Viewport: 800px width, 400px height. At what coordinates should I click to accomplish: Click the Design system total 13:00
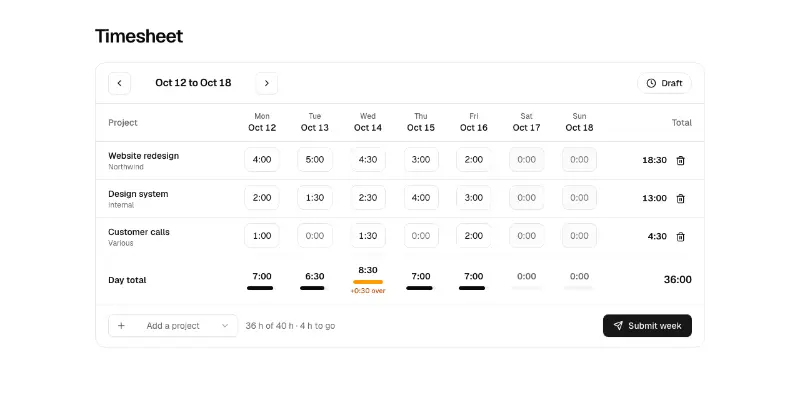coord(654,198)
